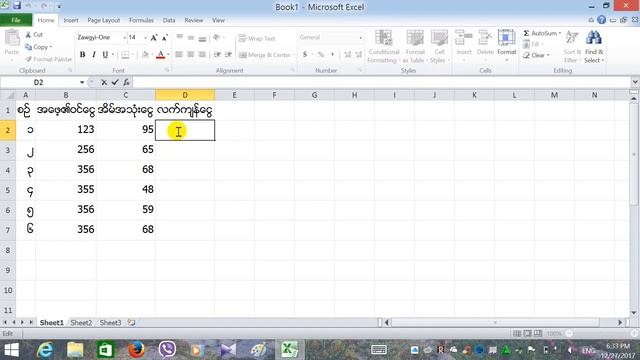Click Clear eraser button
This screenshot has height=360, width=640.
pos(536,55)
